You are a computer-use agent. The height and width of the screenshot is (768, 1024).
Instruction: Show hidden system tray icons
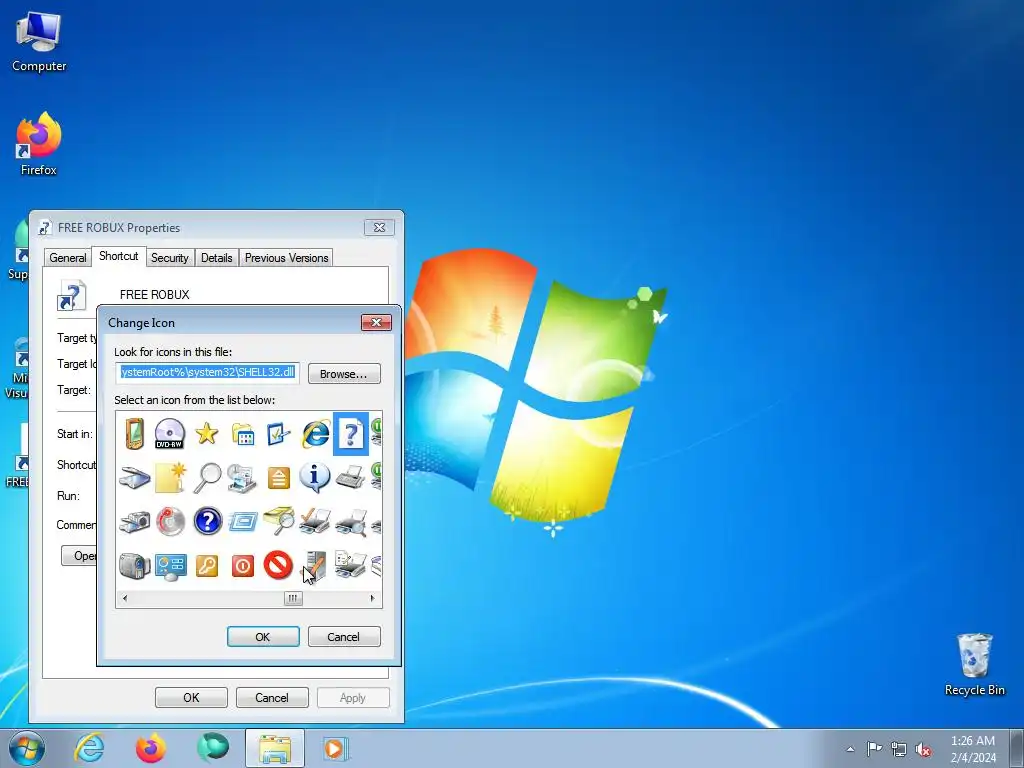(850, 749)
